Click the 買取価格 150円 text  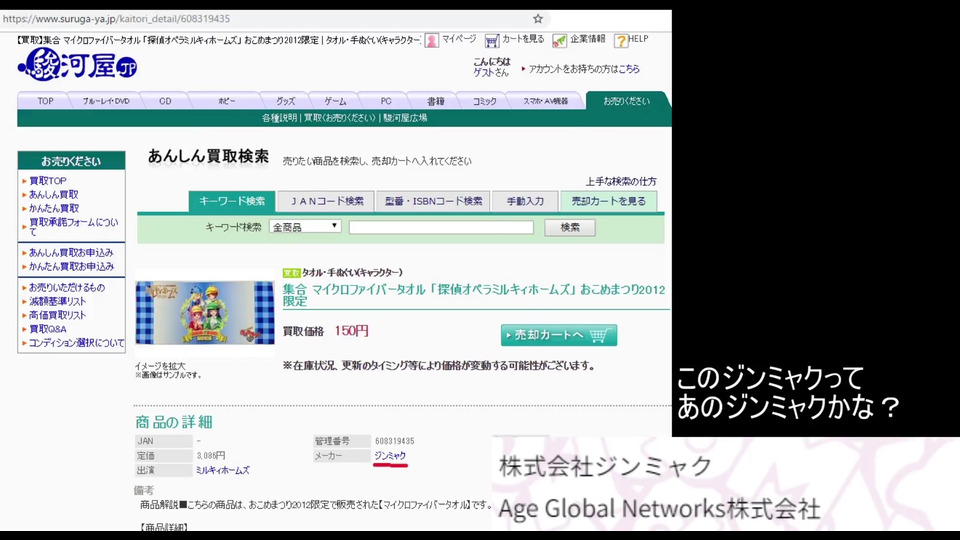pyautogui.click(x=325, y=331)
